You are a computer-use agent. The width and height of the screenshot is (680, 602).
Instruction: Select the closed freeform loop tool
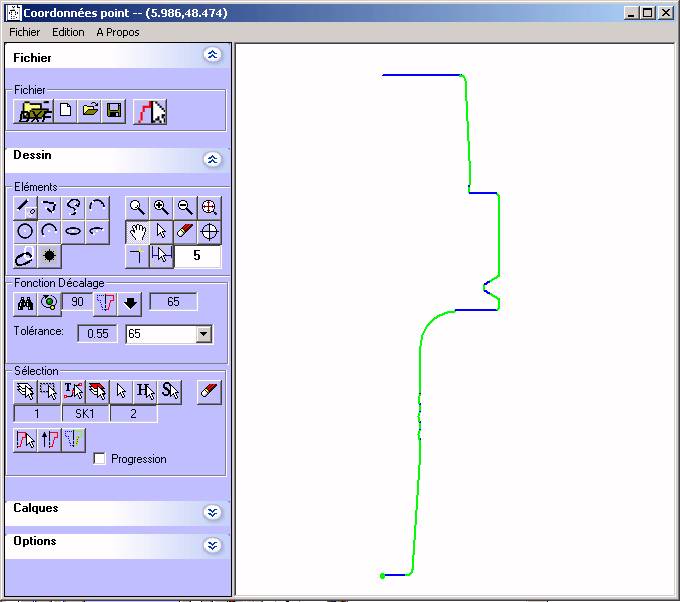25,256
